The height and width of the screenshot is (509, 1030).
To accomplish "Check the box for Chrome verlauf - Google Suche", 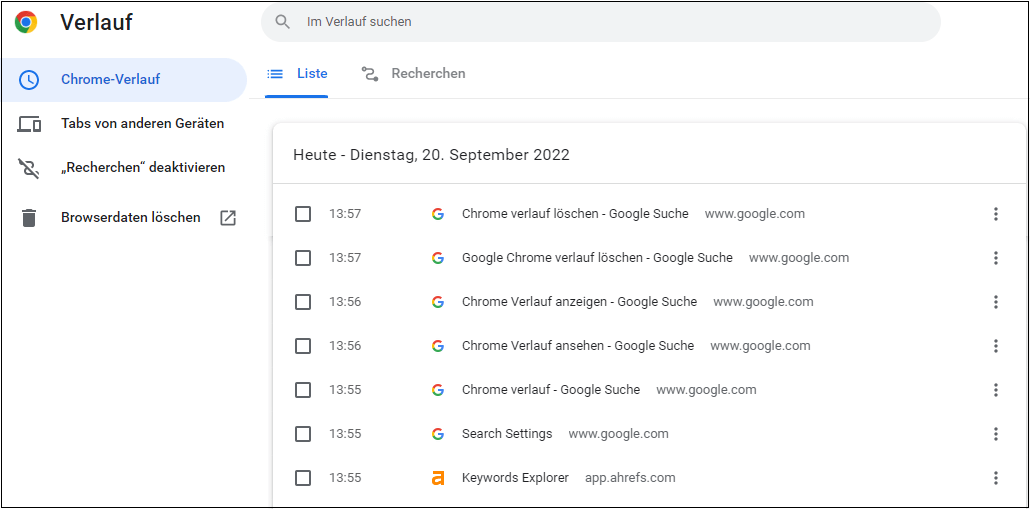I will [x=303, y=390].
